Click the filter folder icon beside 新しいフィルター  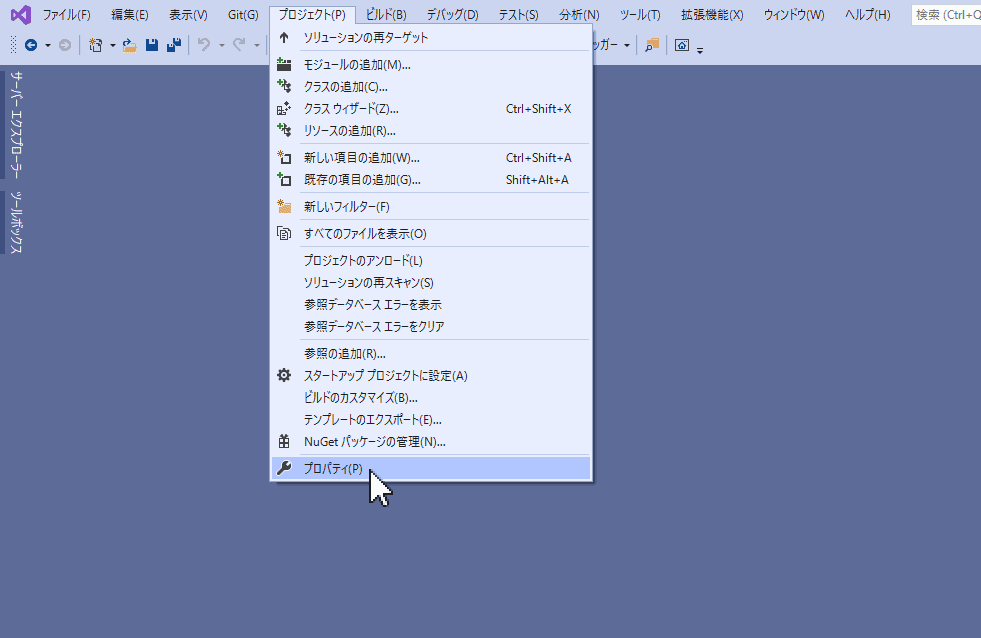[284, 206]
